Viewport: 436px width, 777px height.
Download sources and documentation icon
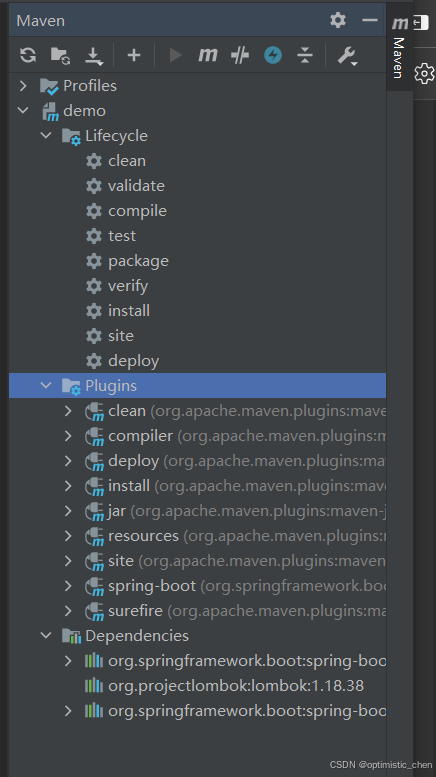94,56
